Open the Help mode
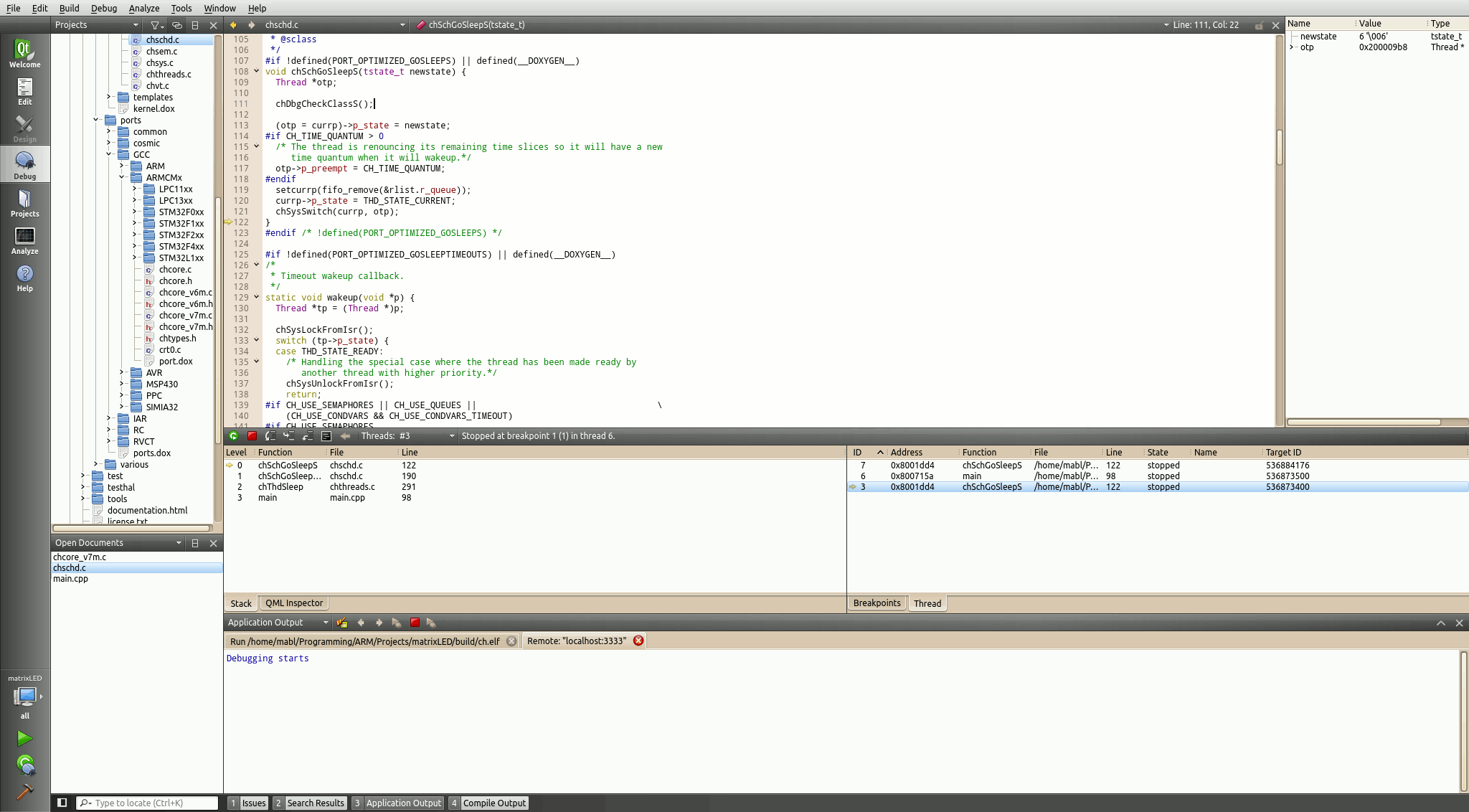This screenshot has height=812, width=1469. 24,278
